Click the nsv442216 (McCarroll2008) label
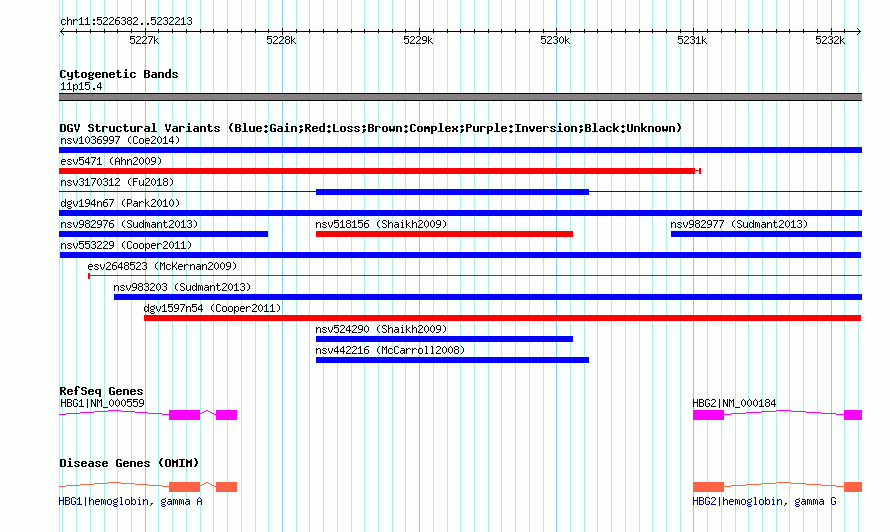Image resolution: width=890 pixels, height=532 pixels. [x=391, y=350]
